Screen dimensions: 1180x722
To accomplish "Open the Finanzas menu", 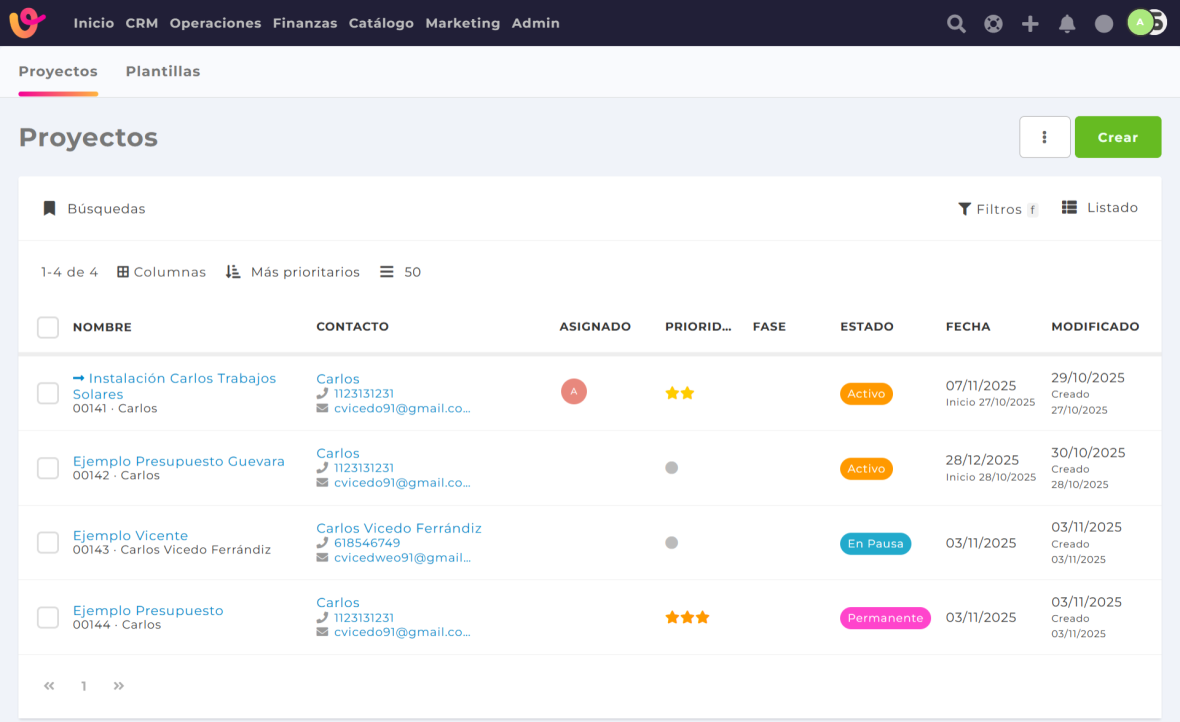I will tap(305, 23).
